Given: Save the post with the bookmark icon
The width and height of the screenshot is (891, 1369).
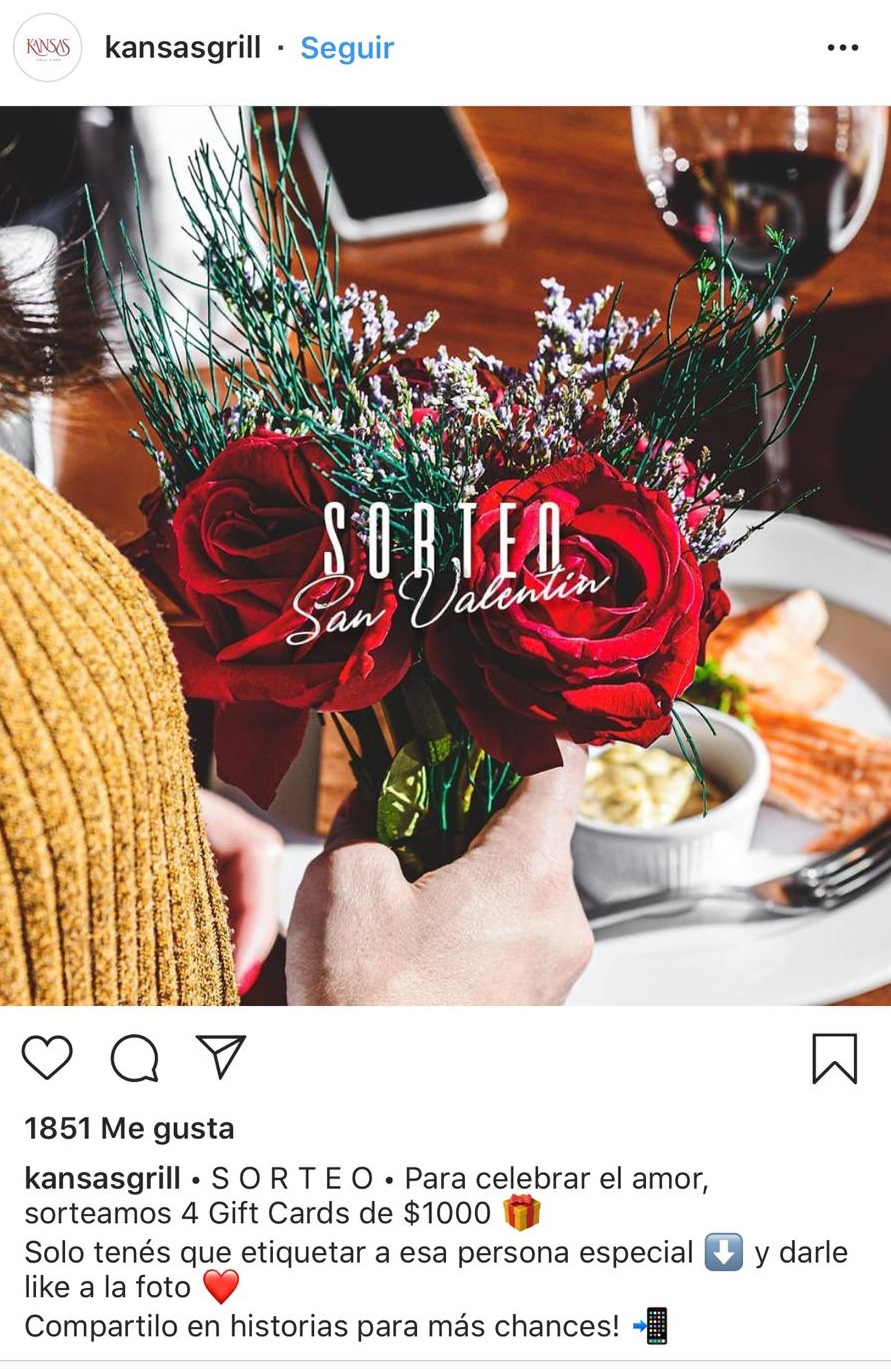Looking at the screenshot, I should (x=834, y=1059).
